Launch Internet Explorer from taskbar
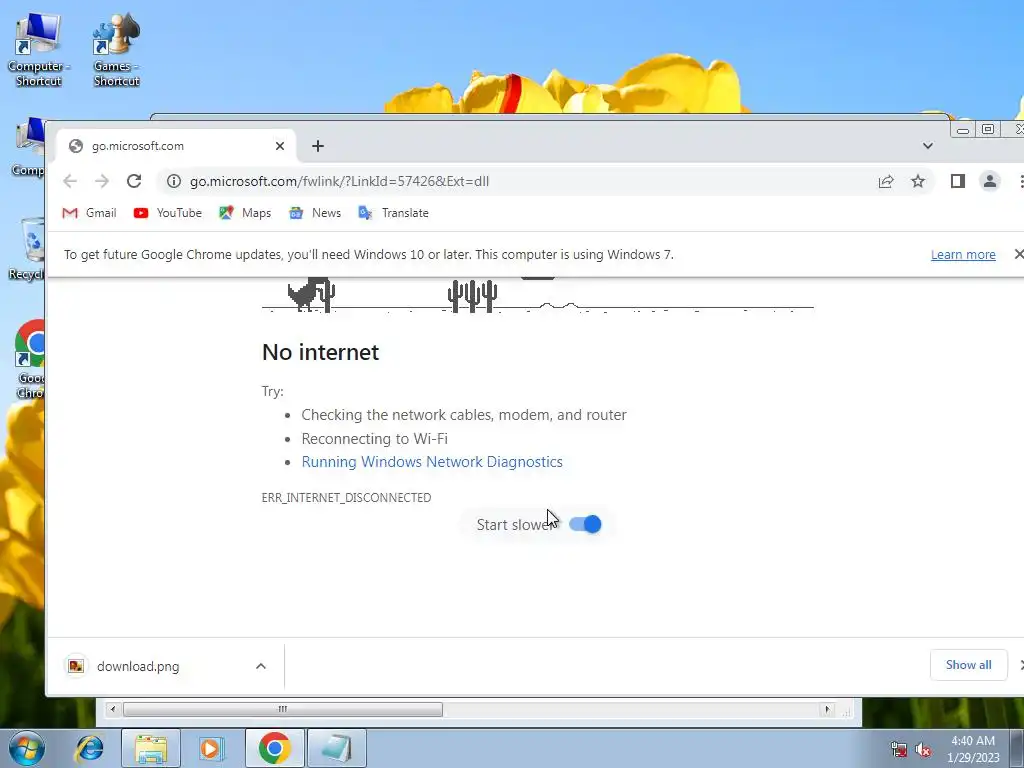This screenshot has height=768, width=1024. tap(89, 748)
